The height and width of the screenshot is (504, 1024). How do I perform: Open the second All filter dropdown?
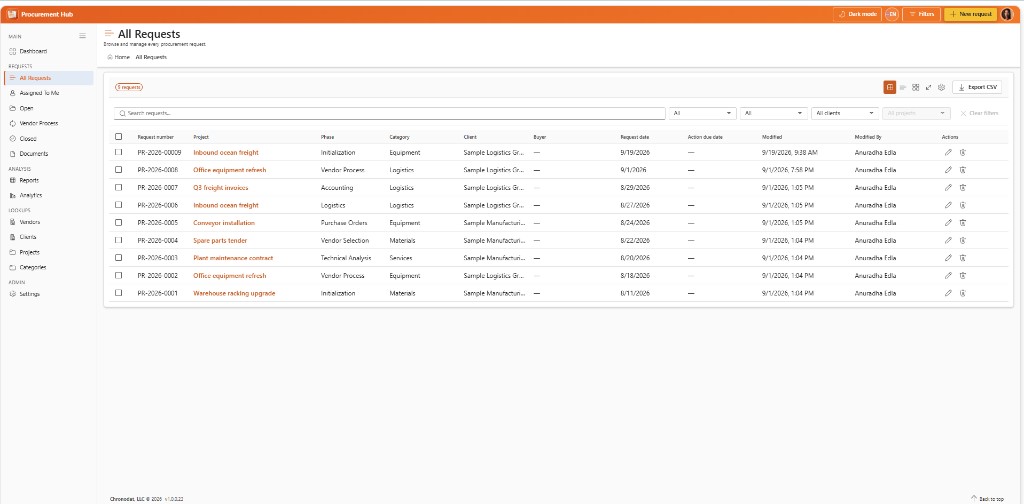click(775, 113)
